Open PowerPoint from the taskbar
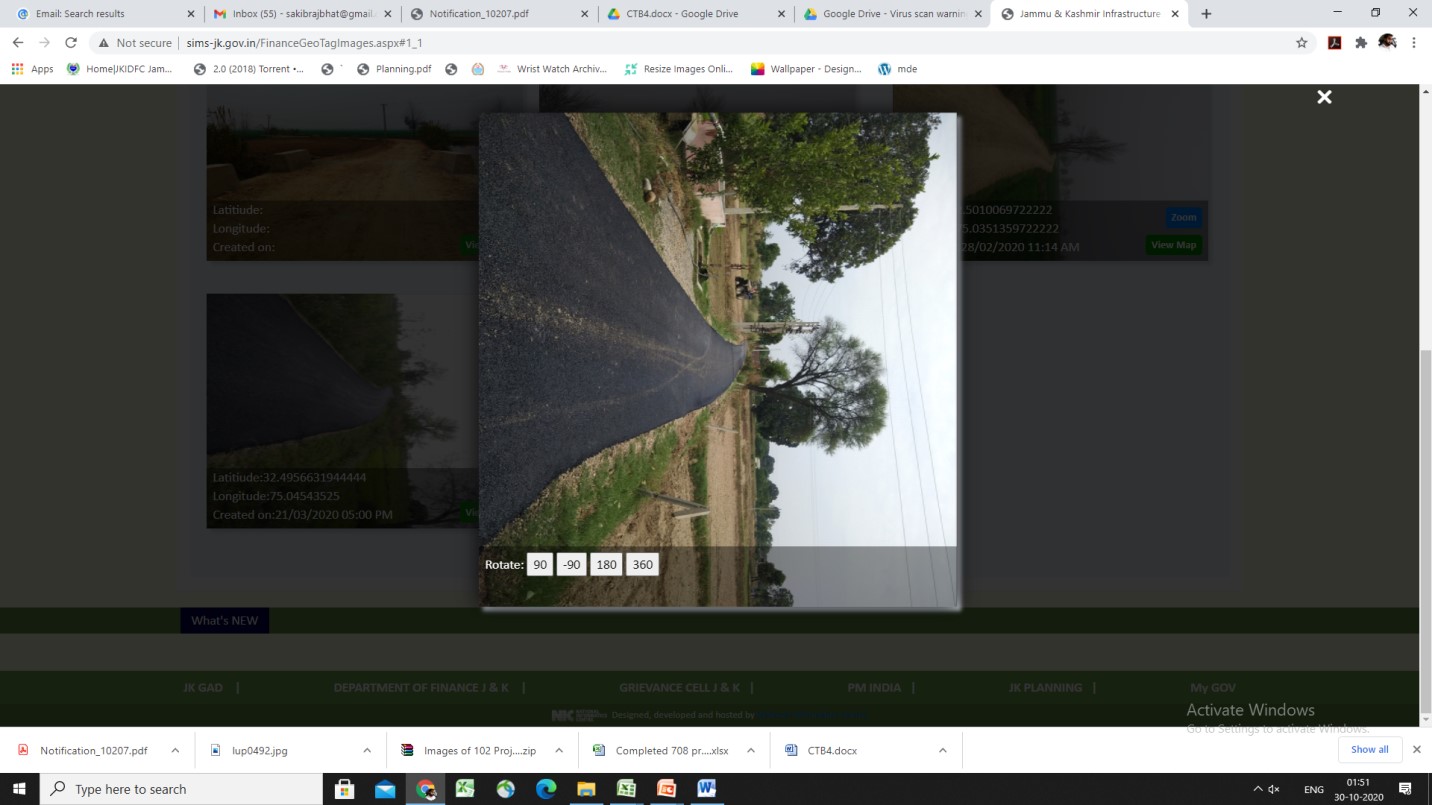This screenshot has height=805, width=1432. tap(666, 789)
